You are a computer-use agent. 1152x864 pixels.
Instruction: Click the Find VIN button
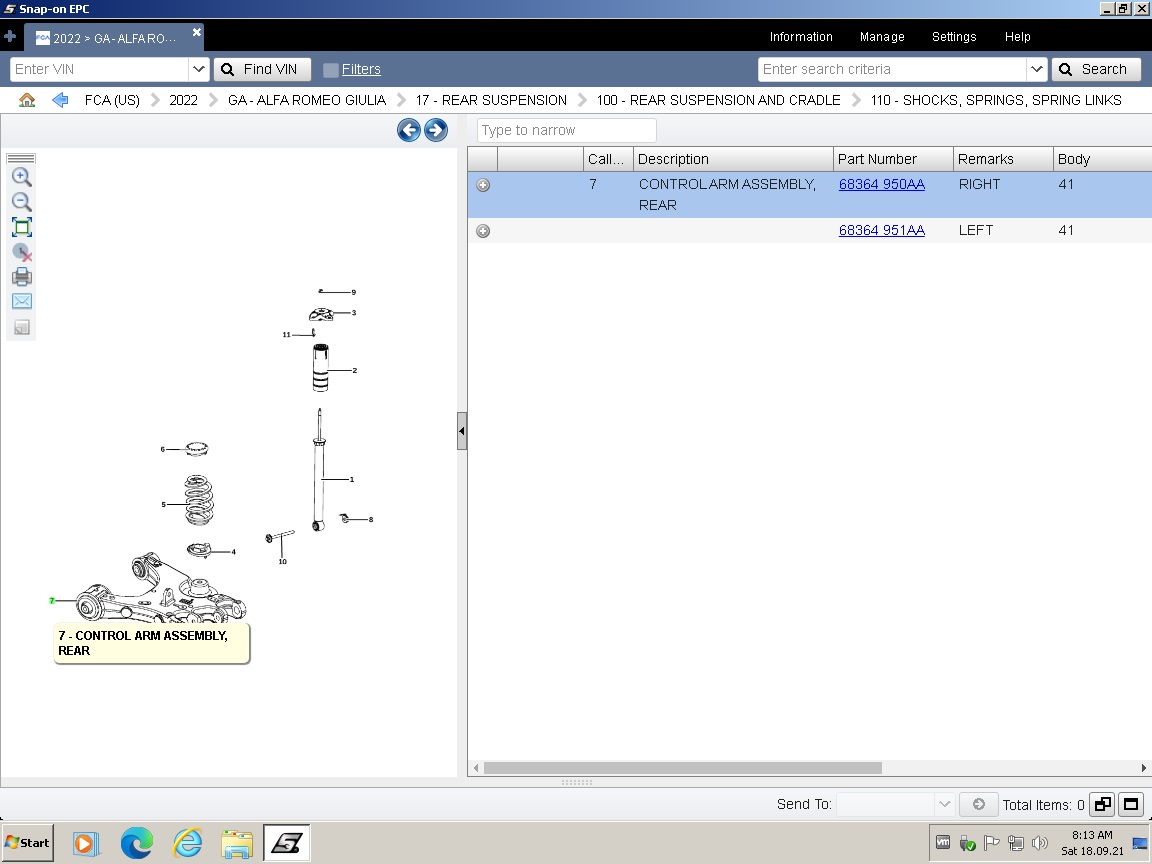click(262, 69)
